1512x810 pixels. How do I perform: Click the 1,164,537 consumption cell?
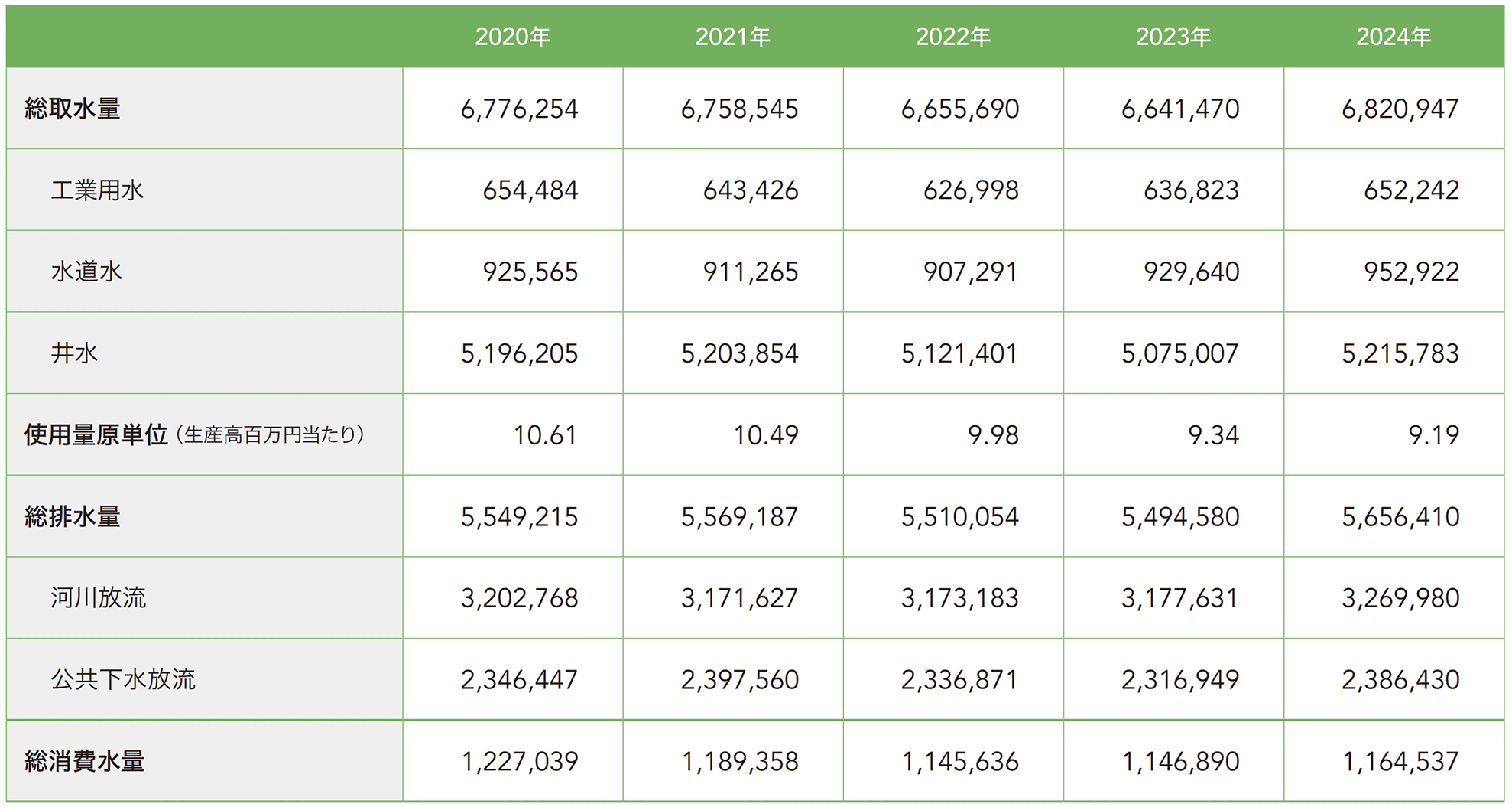(x=1400, y=761)
